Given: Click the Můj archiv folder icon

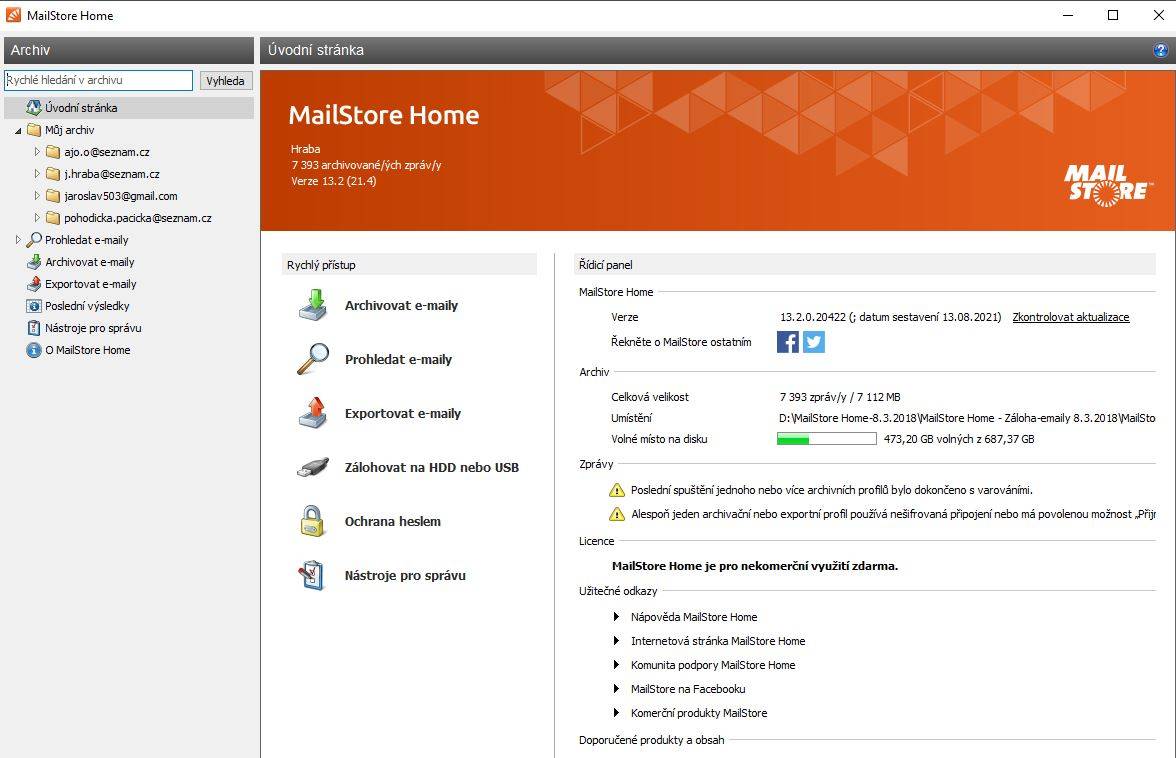Looking at the screenshot, I should click(x=34, y=130).
